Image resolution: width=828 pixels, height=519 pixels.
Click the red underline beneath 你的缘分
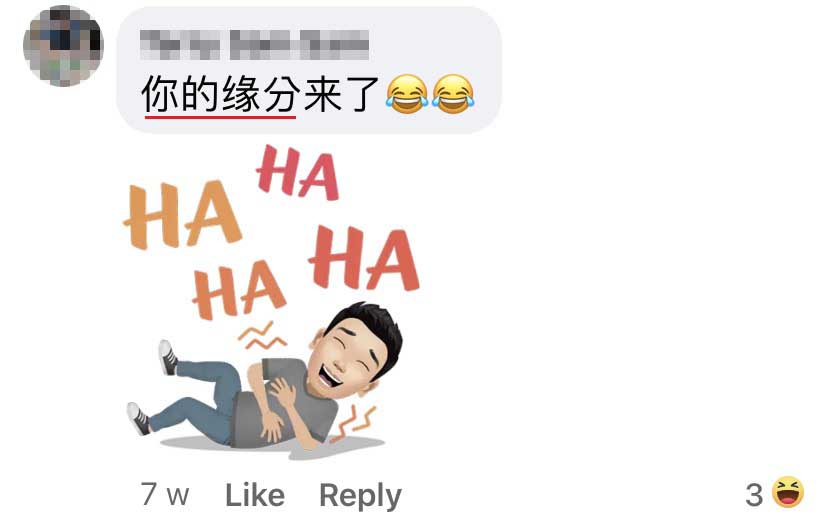220,117
